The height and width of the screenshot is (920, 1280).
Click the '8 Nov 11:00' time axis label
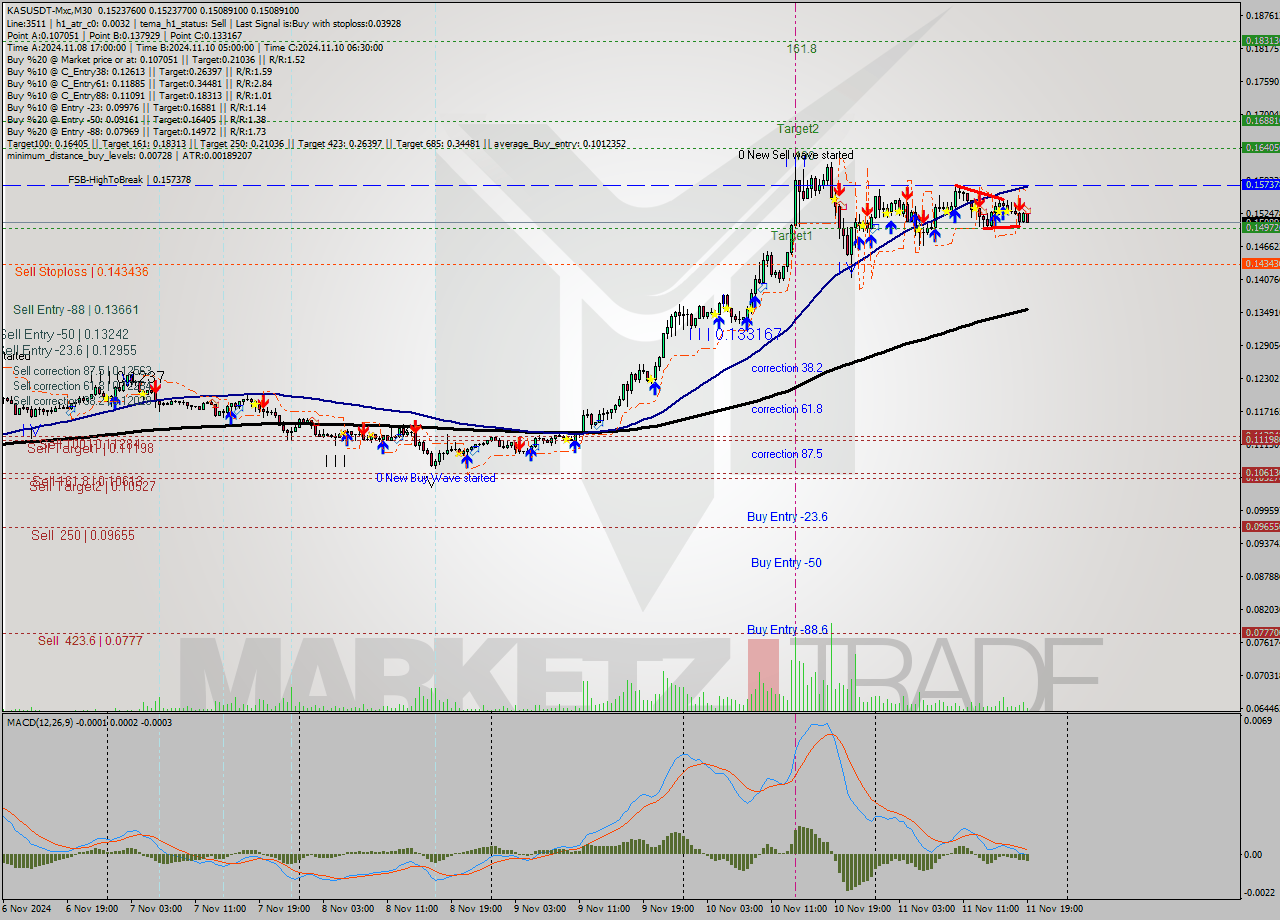[413, 909]
